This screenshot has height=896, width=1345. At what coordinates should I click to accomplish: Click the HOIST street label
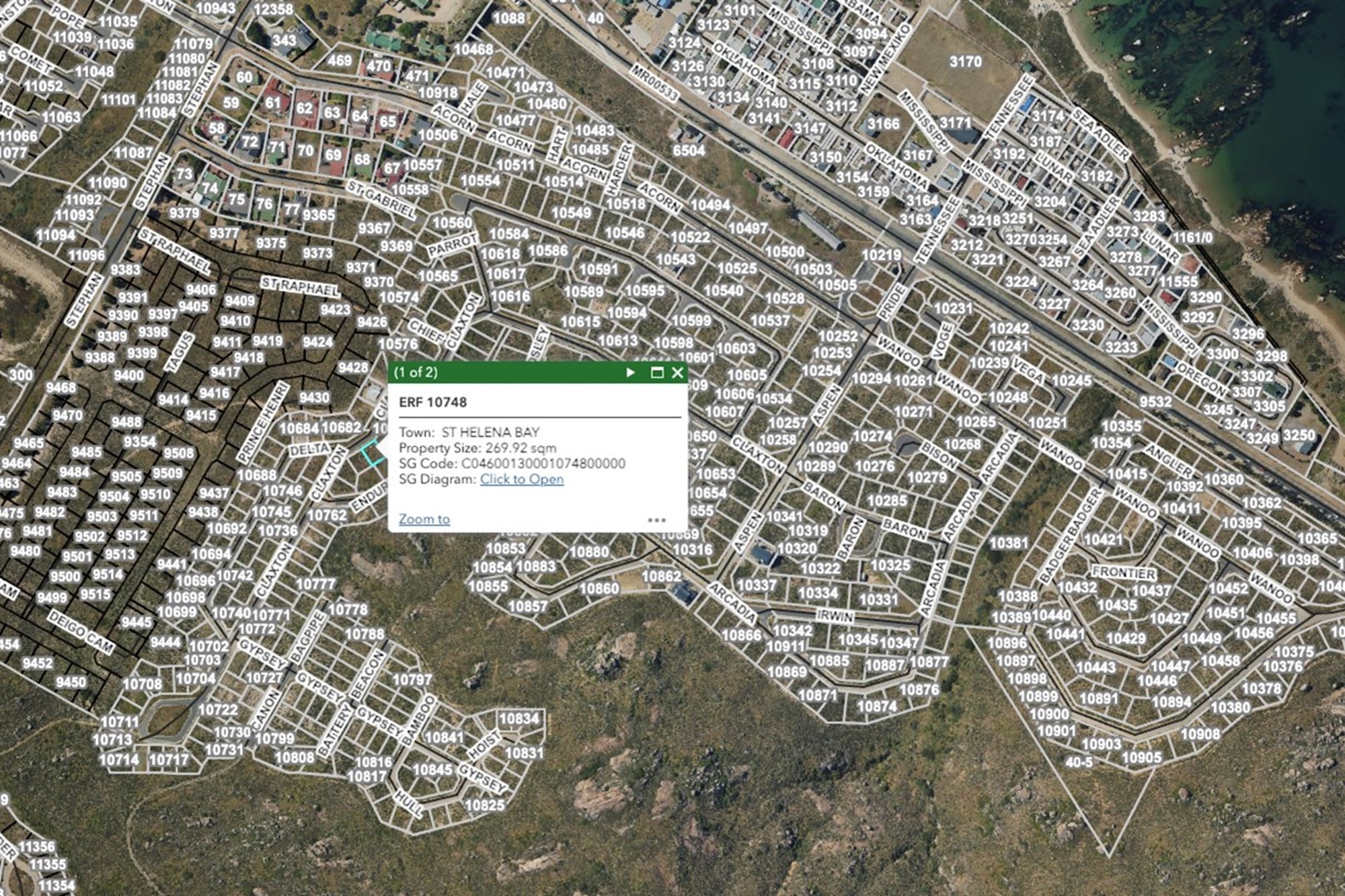coord(485,745)
